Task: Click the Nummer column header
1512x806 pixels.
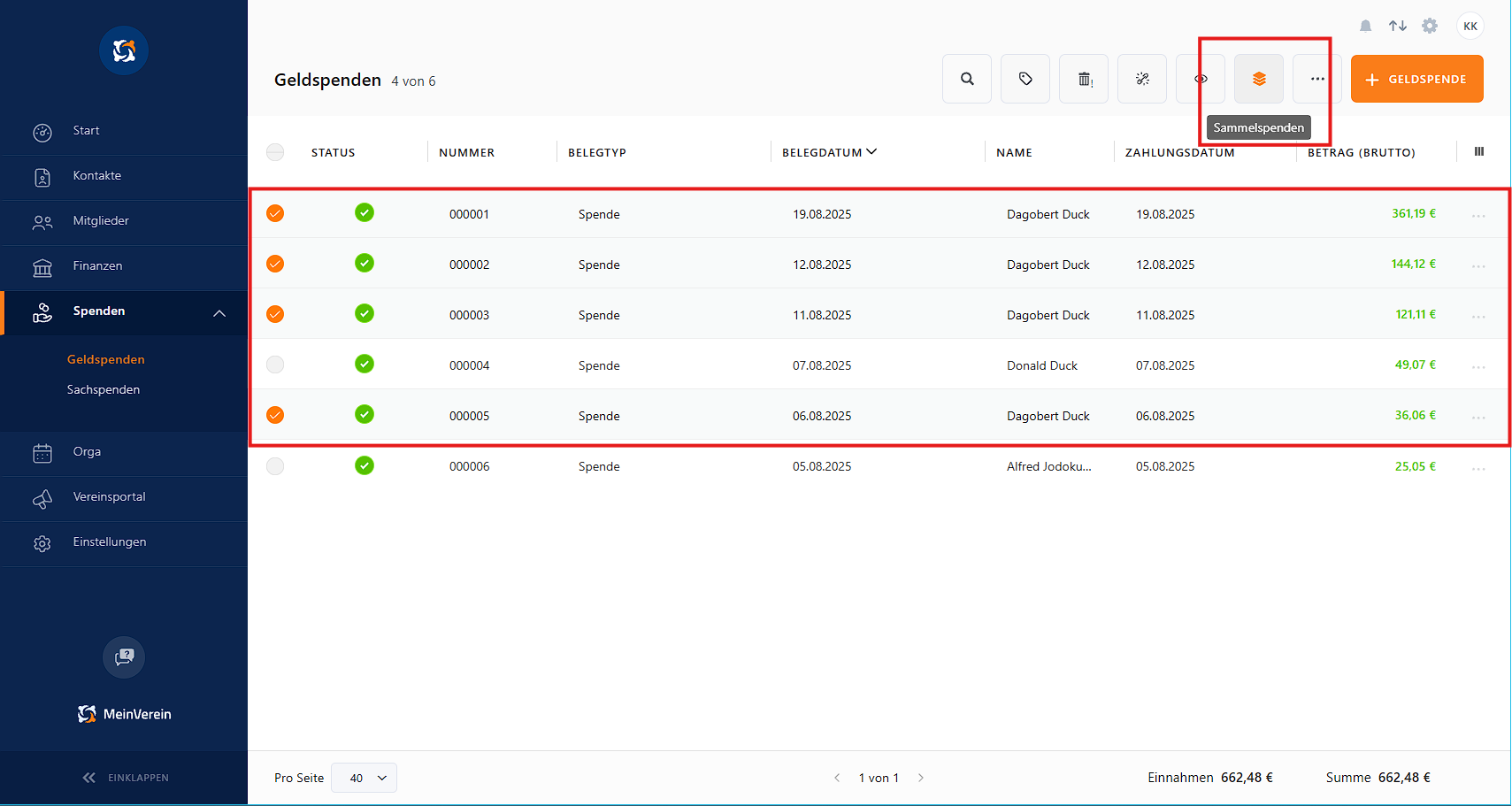Action: (x=466, y=152)
